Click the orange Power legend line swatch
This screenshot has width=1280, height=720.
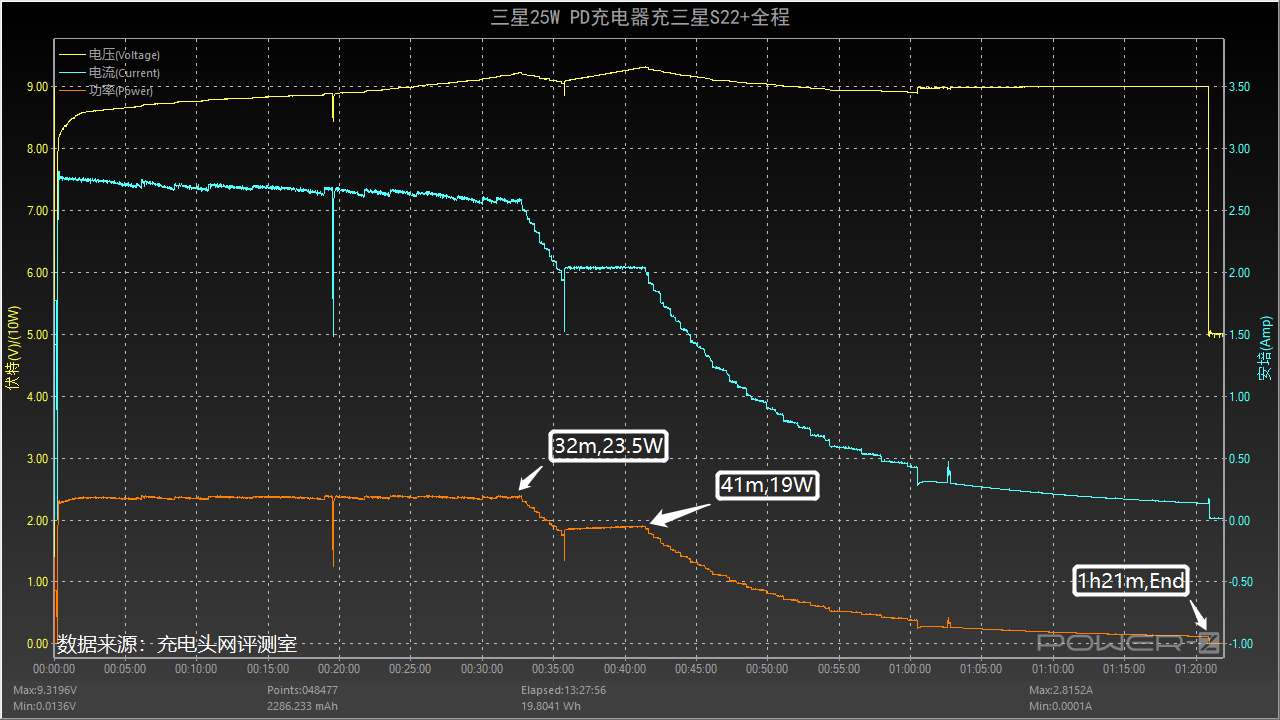pyautogui.click(x=73, y=91)
